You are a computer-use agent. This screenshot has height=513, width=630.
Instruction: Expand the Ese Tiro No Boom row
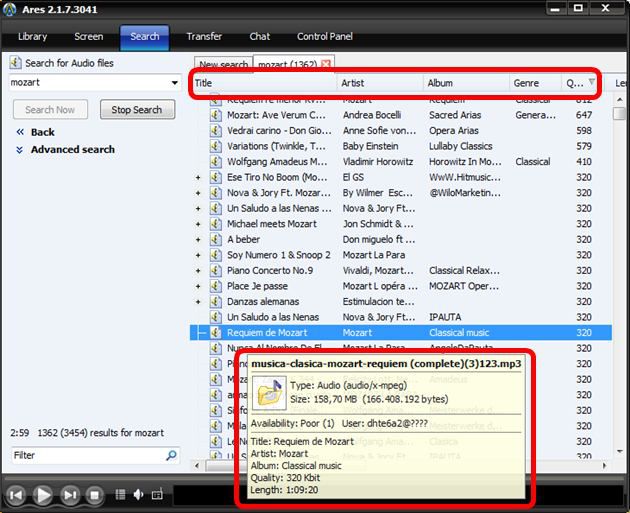198,178
